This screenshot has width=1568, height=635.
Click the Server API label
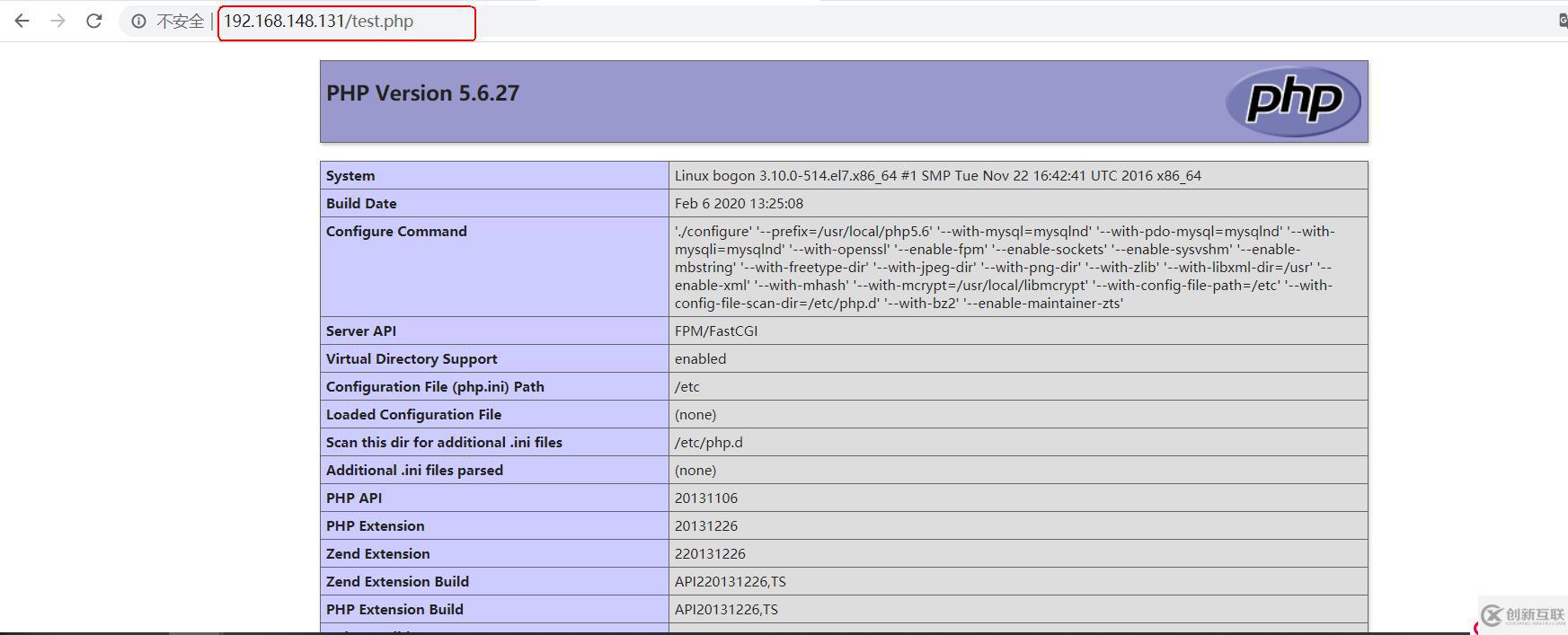(x=361, y=331)
